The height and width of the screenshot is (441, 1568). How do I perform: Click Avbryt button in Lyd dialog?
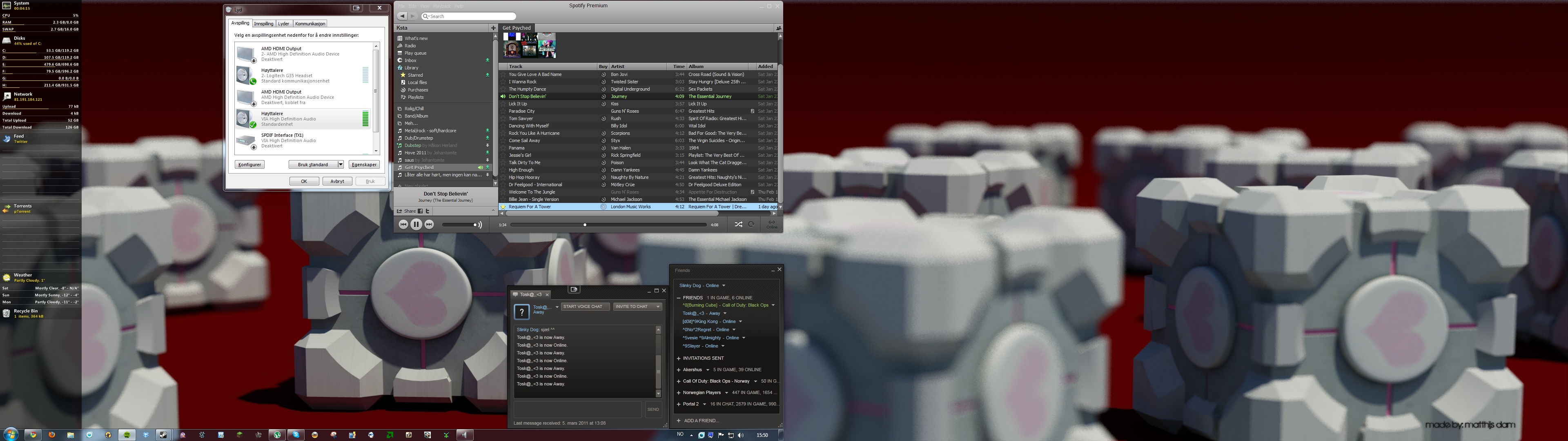coord(337,181)
